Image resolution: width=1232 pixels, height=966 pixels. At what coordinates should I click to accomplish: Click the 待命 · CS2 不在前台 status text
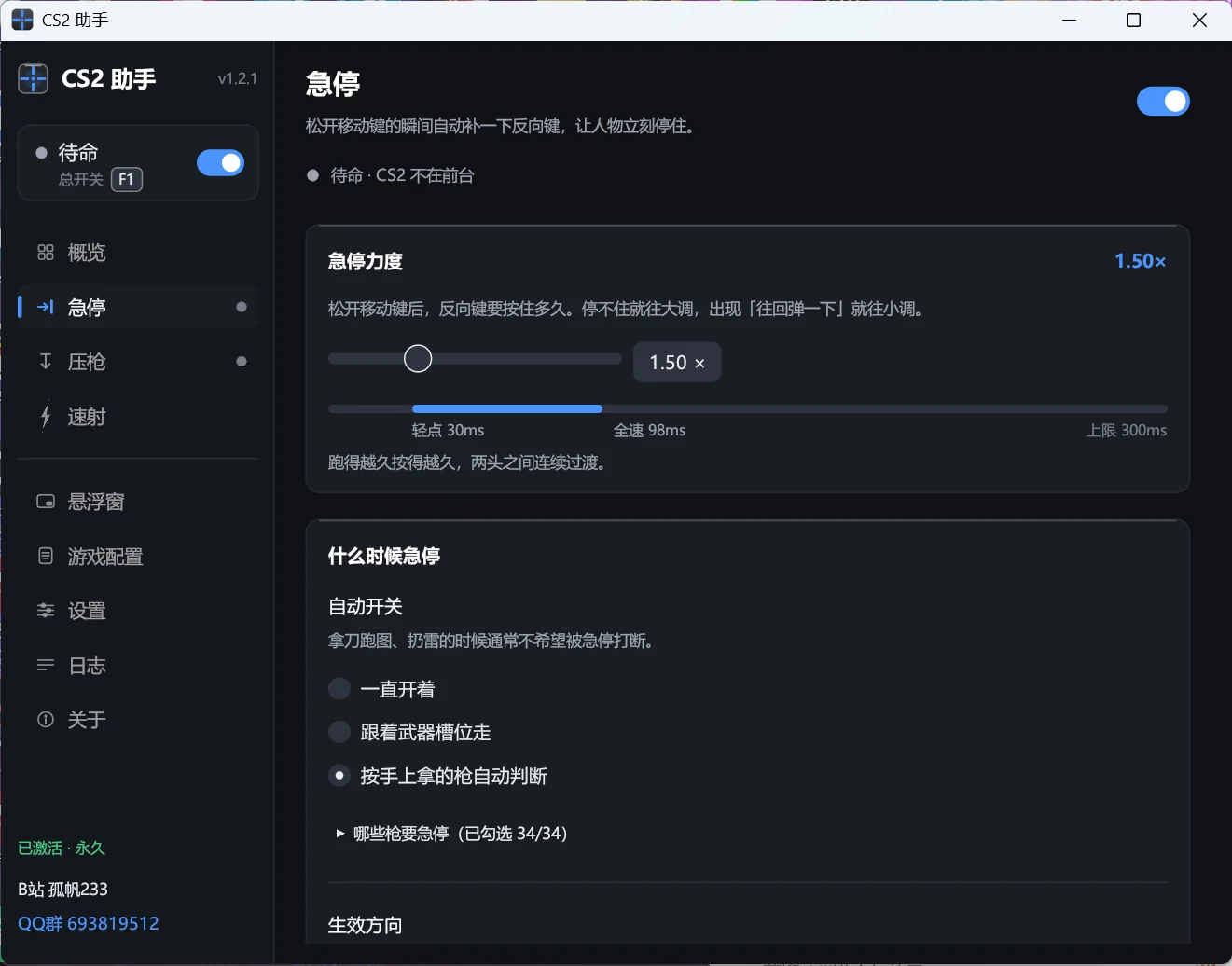click(x=403, y=175)
